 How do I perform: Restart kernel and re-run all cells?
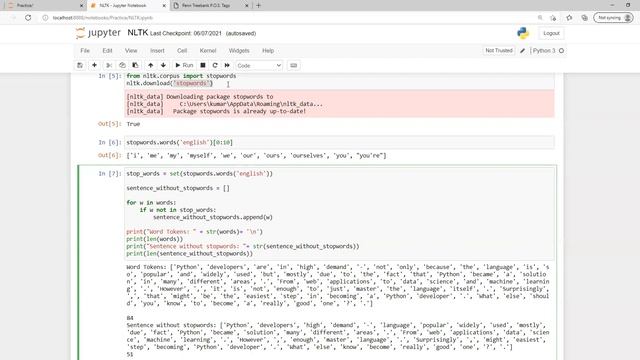(x=227, y=65)
